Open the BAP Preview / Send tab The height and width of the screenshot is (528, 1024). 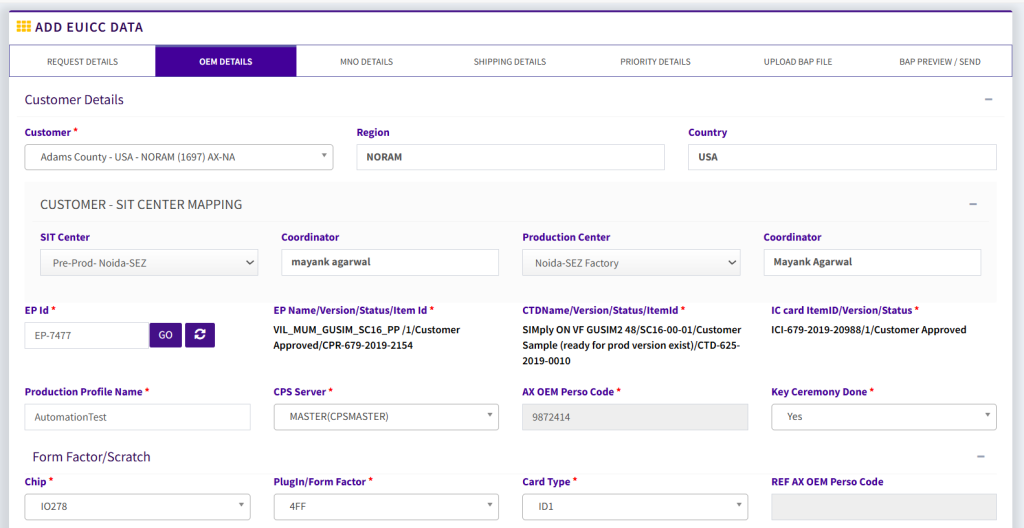click(x=939, y=62)
